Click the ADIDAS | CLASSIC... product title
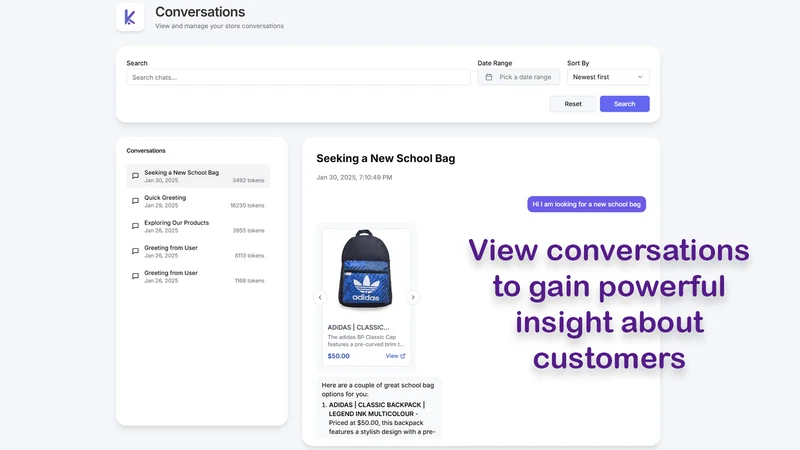 coord(358,327)
